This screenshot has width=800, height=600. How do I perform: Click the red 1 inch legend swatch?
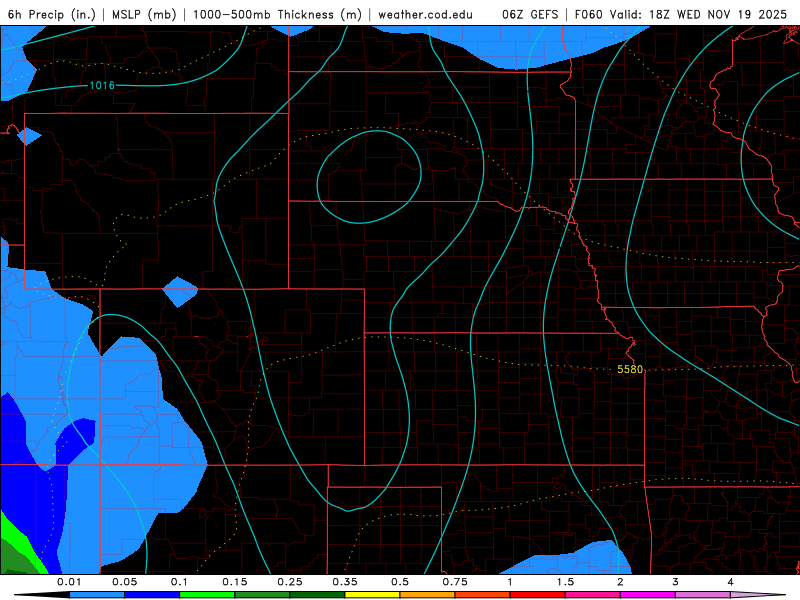tap(538, 595)
